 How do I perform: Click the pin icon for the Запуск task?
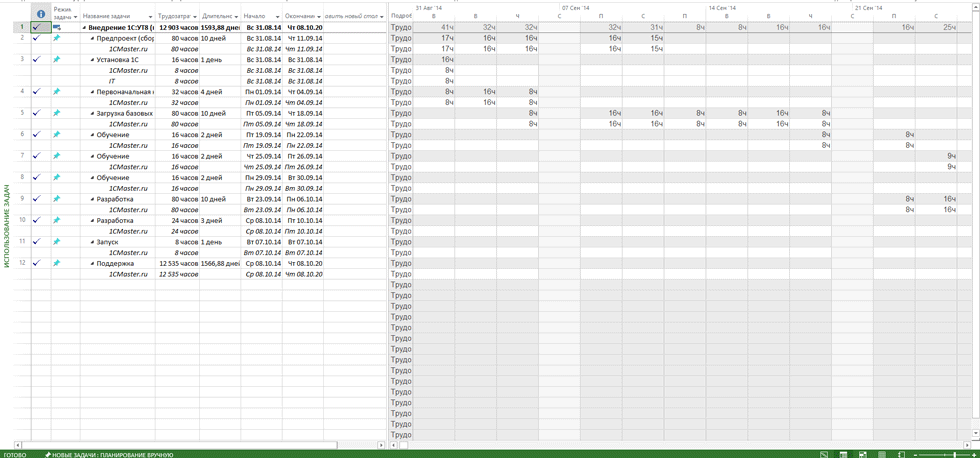pyautogui.click(x=57, y=242)
